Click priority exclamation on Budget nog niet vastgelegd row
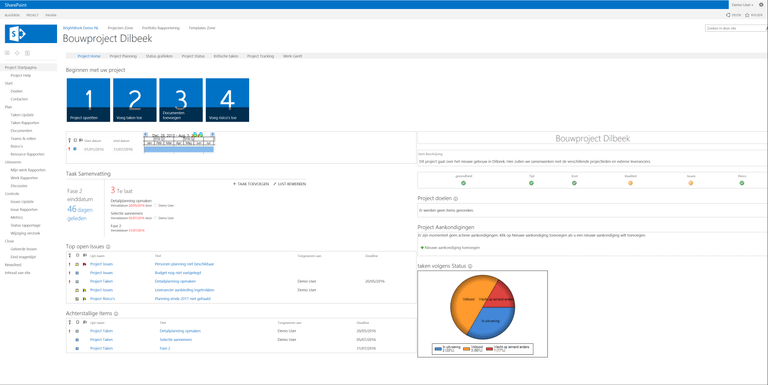Viewport: 768px width, 385px height. 69,273
